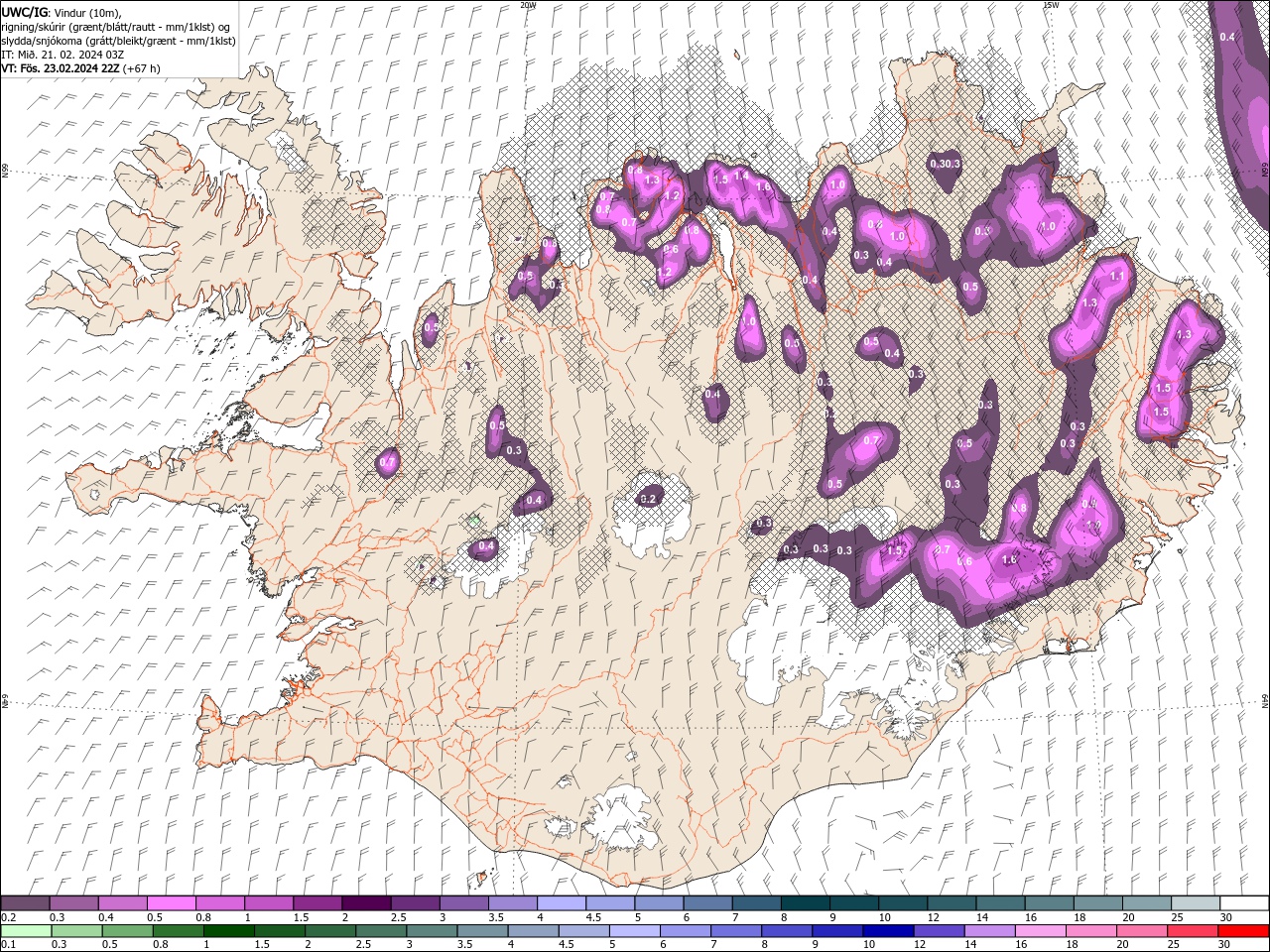Click the UWC/IG title text

click(25, 12)
